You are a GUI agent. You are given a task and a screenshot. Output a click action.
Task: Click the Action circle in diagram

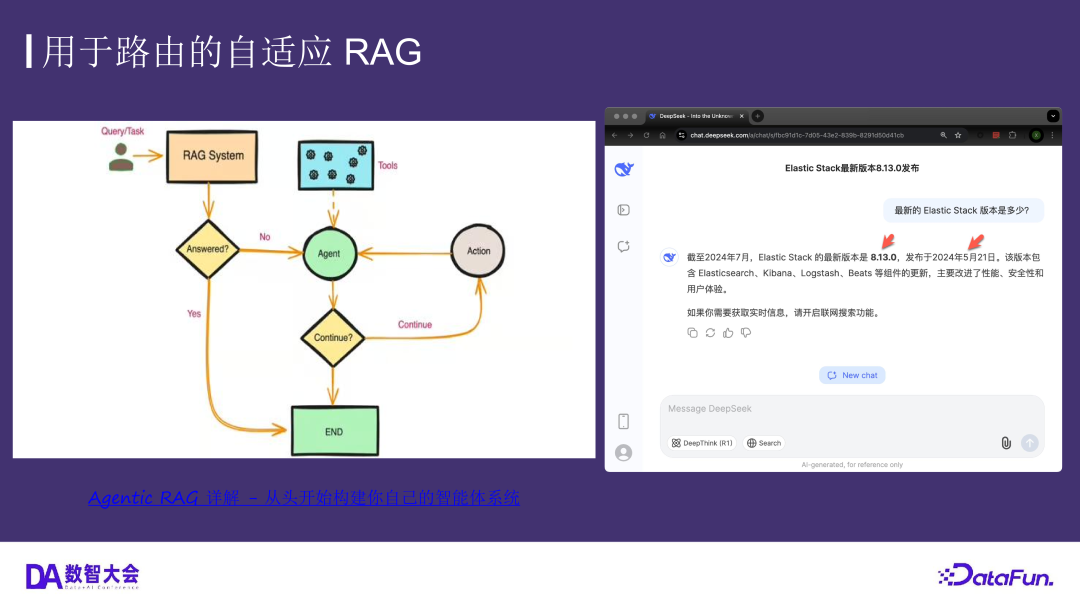478,251
